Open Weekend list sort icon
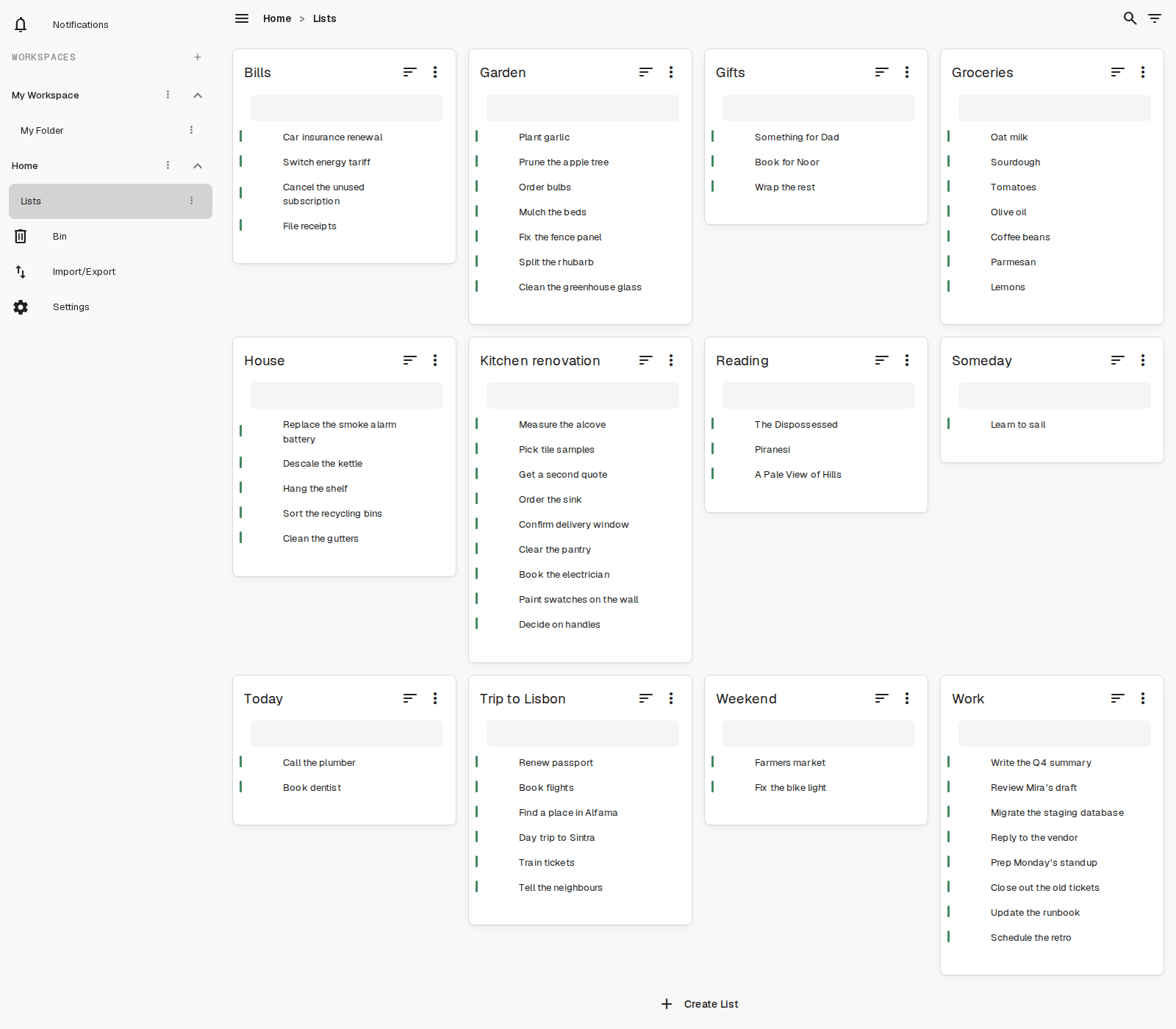The image size is (1176, 1029). [x=882, y=698]
